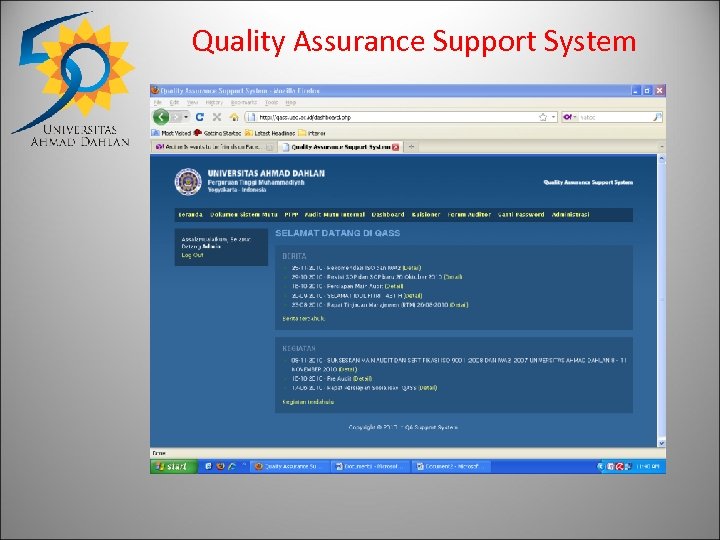
Task: Switch to the first Yahoo-icon browser tab
Action: [214, 147]
